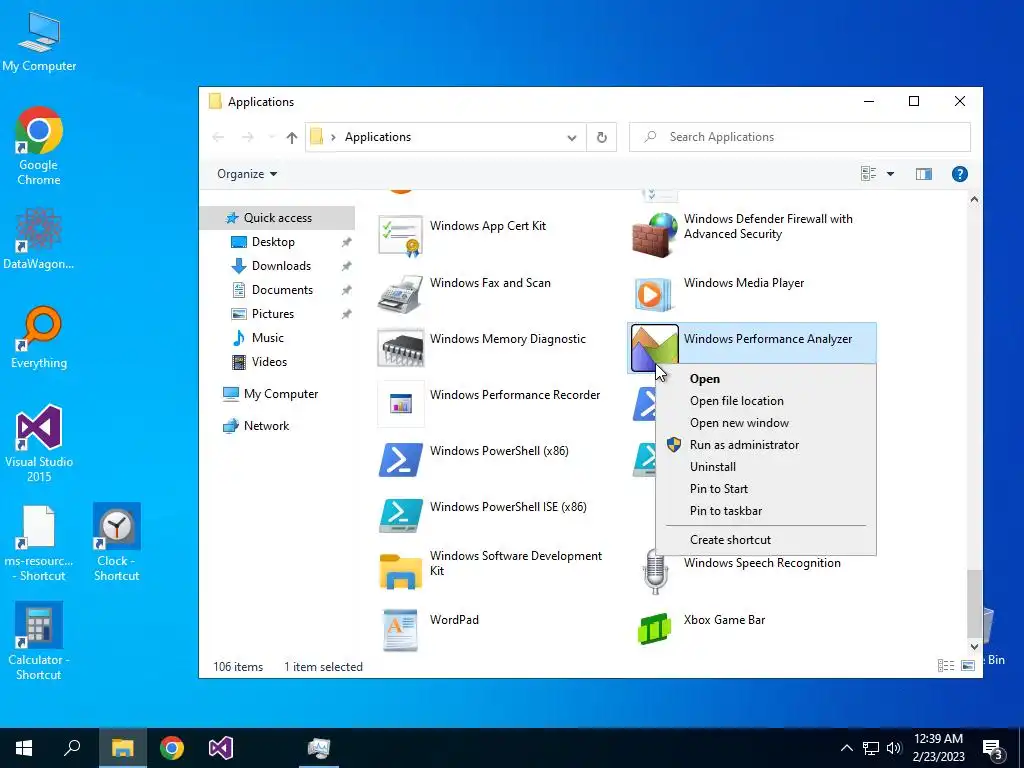Select My Computer in navigation pane
Image resolution: width=1024 pixels, height=768 pixels.
[x=281, y=394]
